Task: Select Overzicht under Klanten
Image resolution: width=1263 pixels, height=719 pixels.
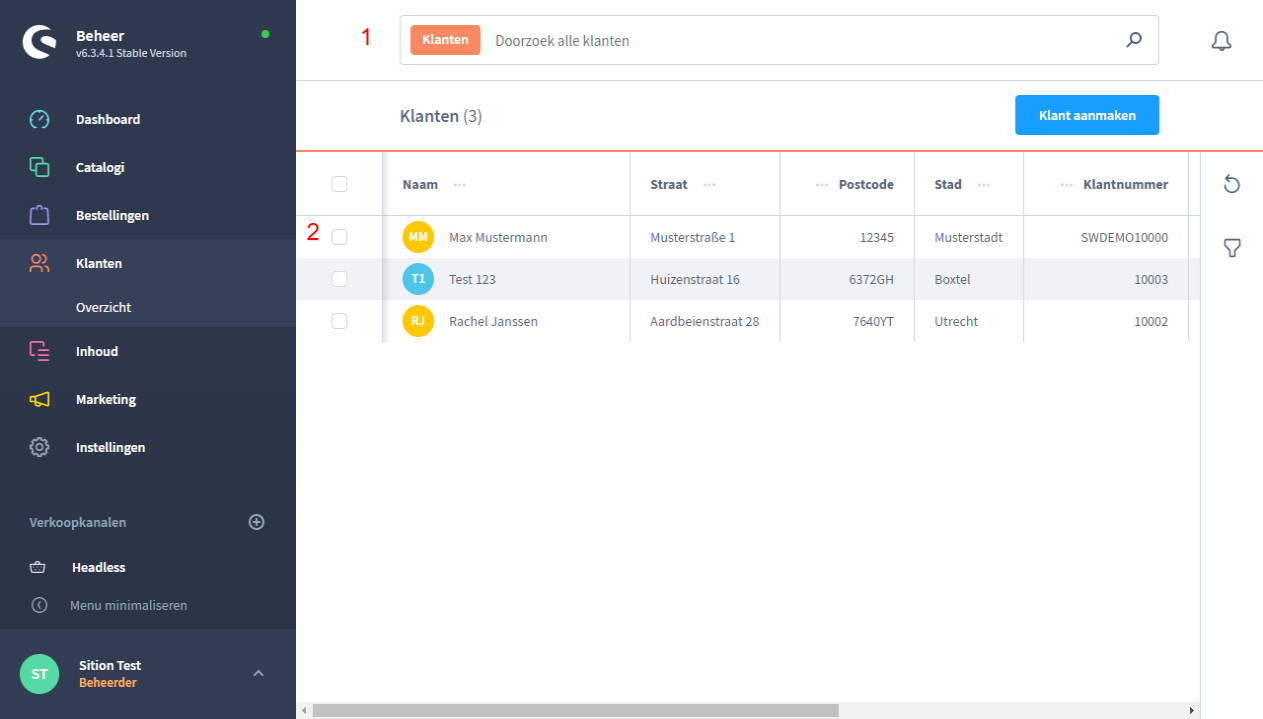Action: click(x=103, y=308)
